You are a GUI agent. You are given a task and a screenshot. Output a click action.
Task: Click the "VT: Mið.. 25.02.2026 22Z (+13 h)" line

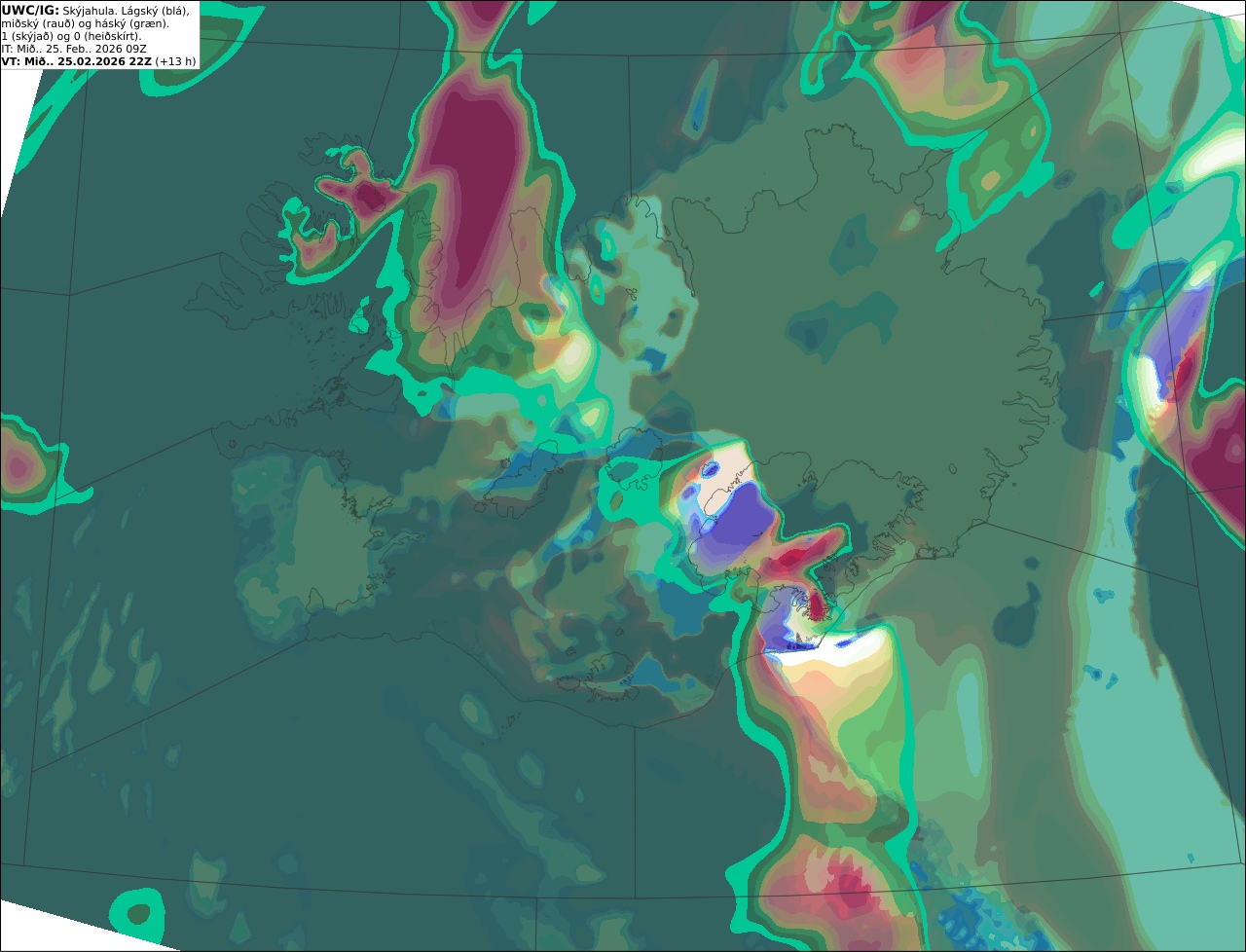tap(98, 61)
